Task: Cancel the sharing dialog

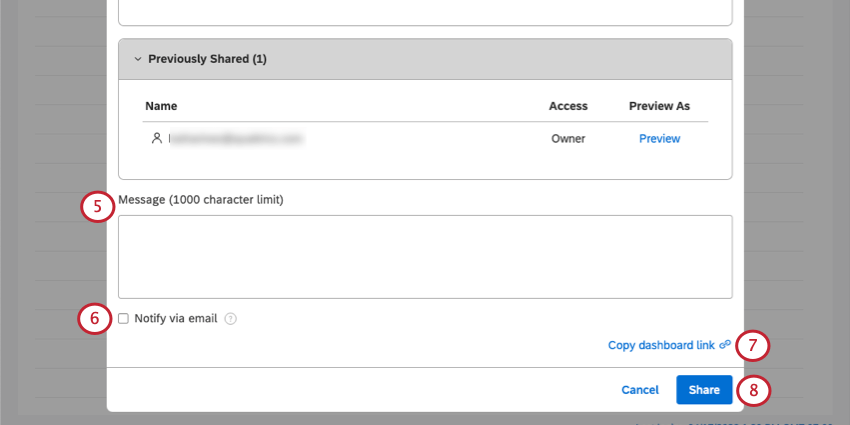Action: (640, 390)
